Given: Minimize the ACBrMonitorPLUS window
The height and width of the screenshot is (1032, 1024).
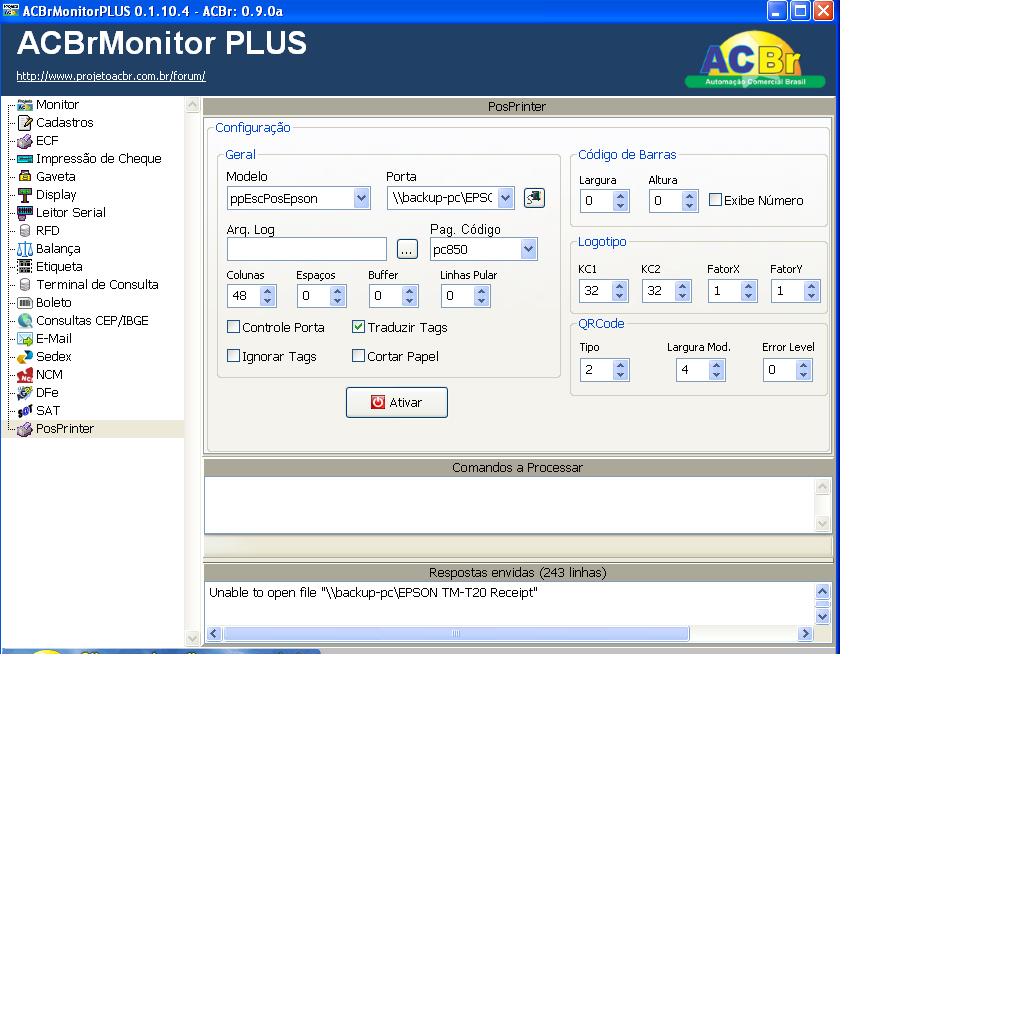Looking at the screenshot, I should (777, 11).
